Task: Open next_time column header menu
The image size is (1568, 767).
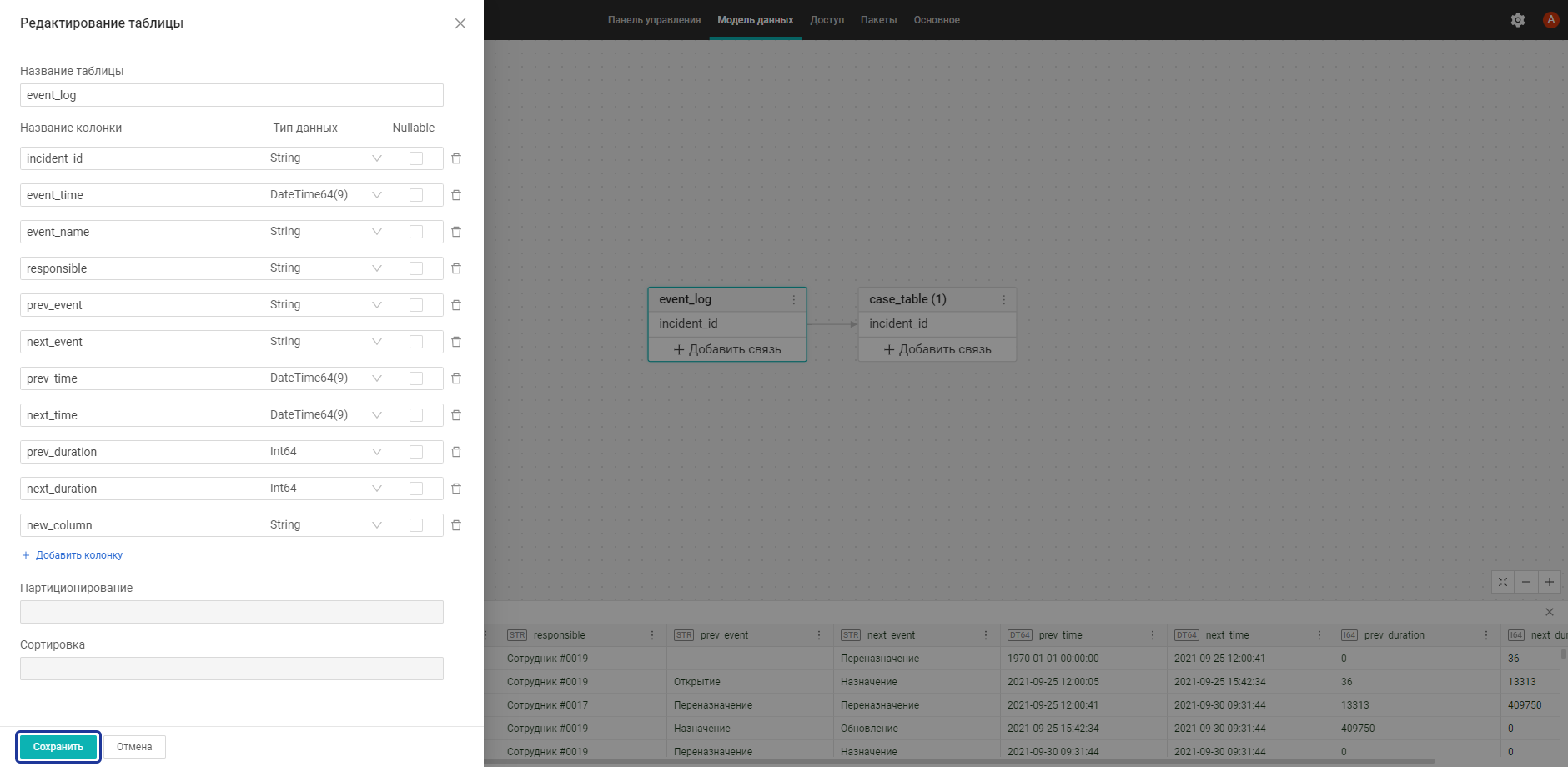Action: [1319, 635]
